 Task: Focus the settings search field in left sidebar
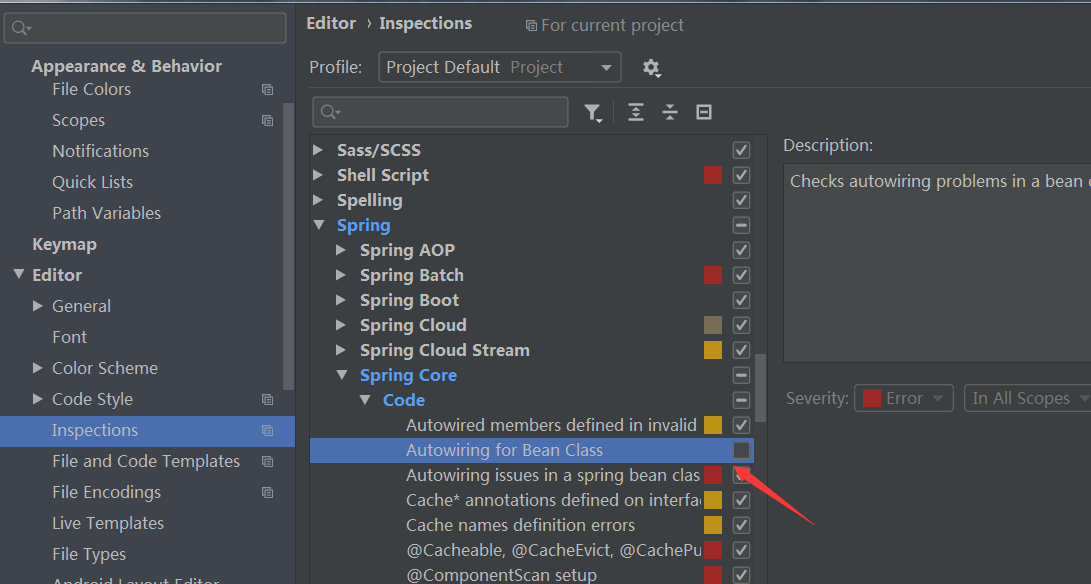145,28
